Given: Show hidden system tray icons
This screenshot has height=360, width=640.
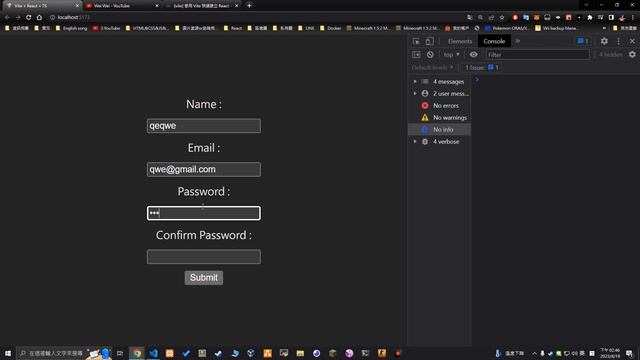Looking at the screenshot, I should click(x=534, y=353).
